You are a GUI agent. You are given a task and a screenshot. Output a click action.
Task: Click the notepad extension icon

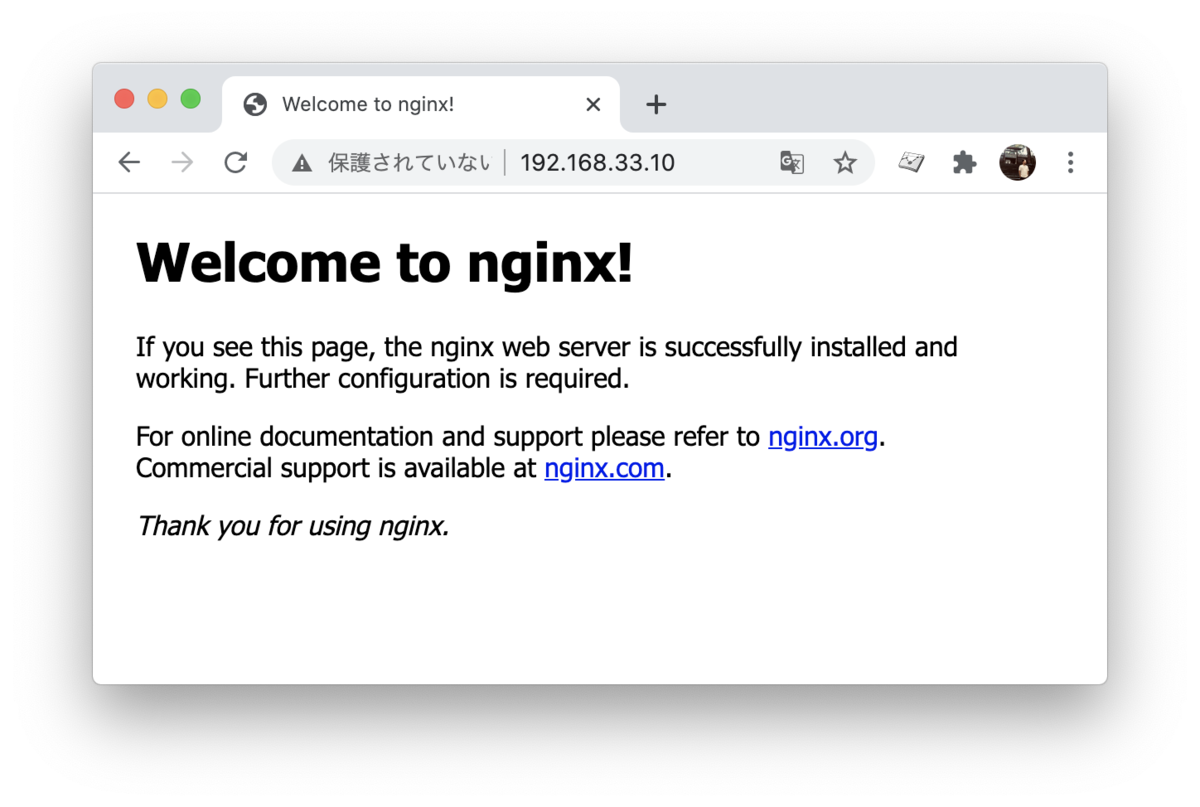click(x=911, y=162)
